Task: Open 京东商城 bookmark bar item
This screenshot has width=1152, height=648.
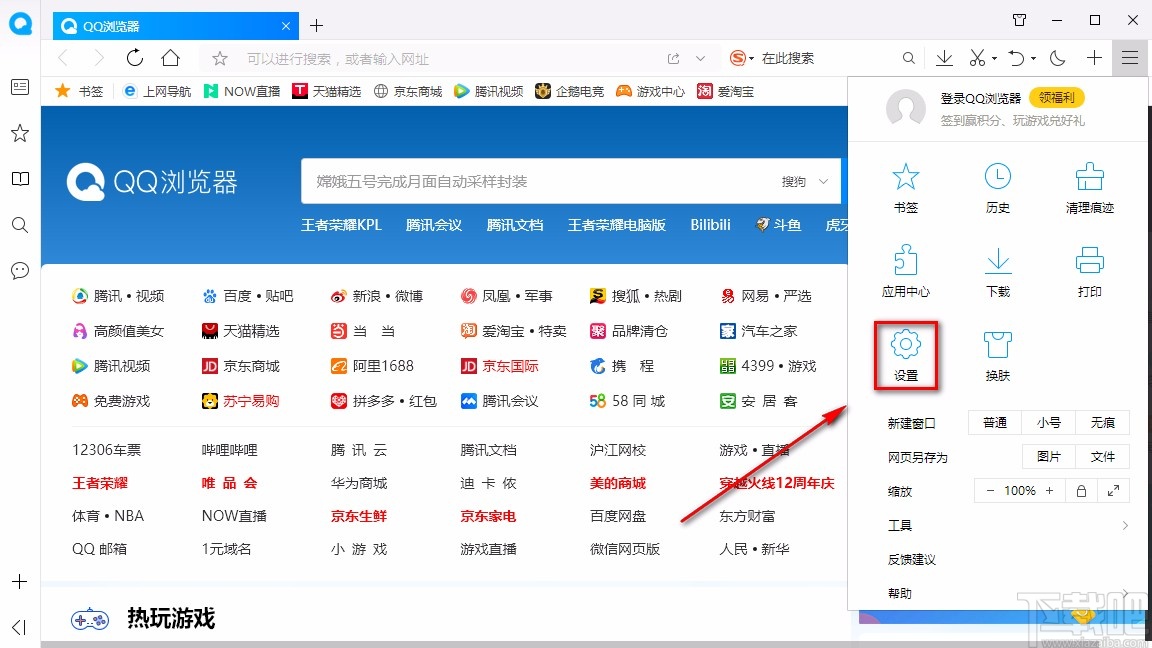Action: point(408,91)
